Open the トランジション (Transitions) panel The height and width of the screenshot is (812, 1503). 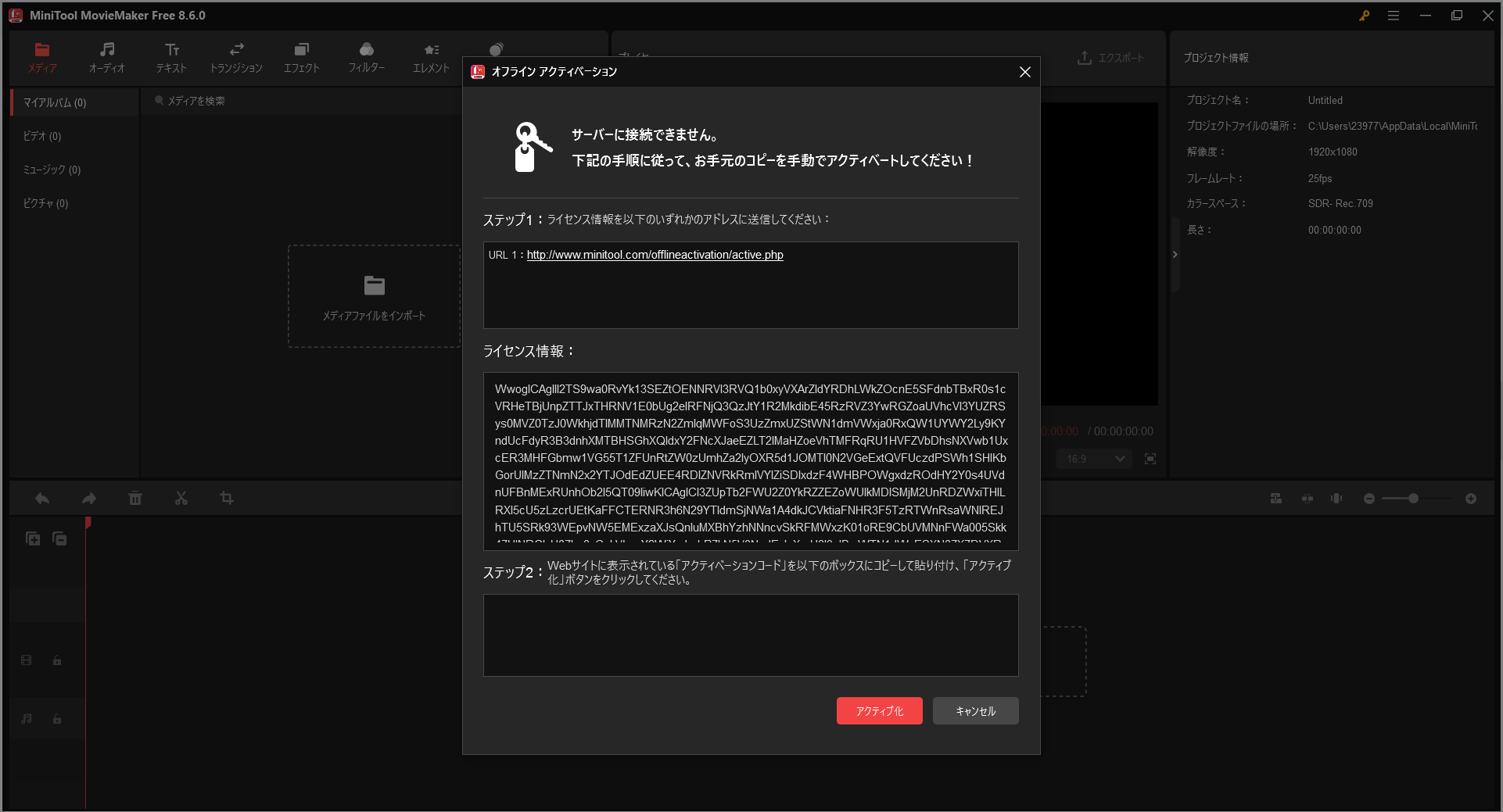coord(235,57)
